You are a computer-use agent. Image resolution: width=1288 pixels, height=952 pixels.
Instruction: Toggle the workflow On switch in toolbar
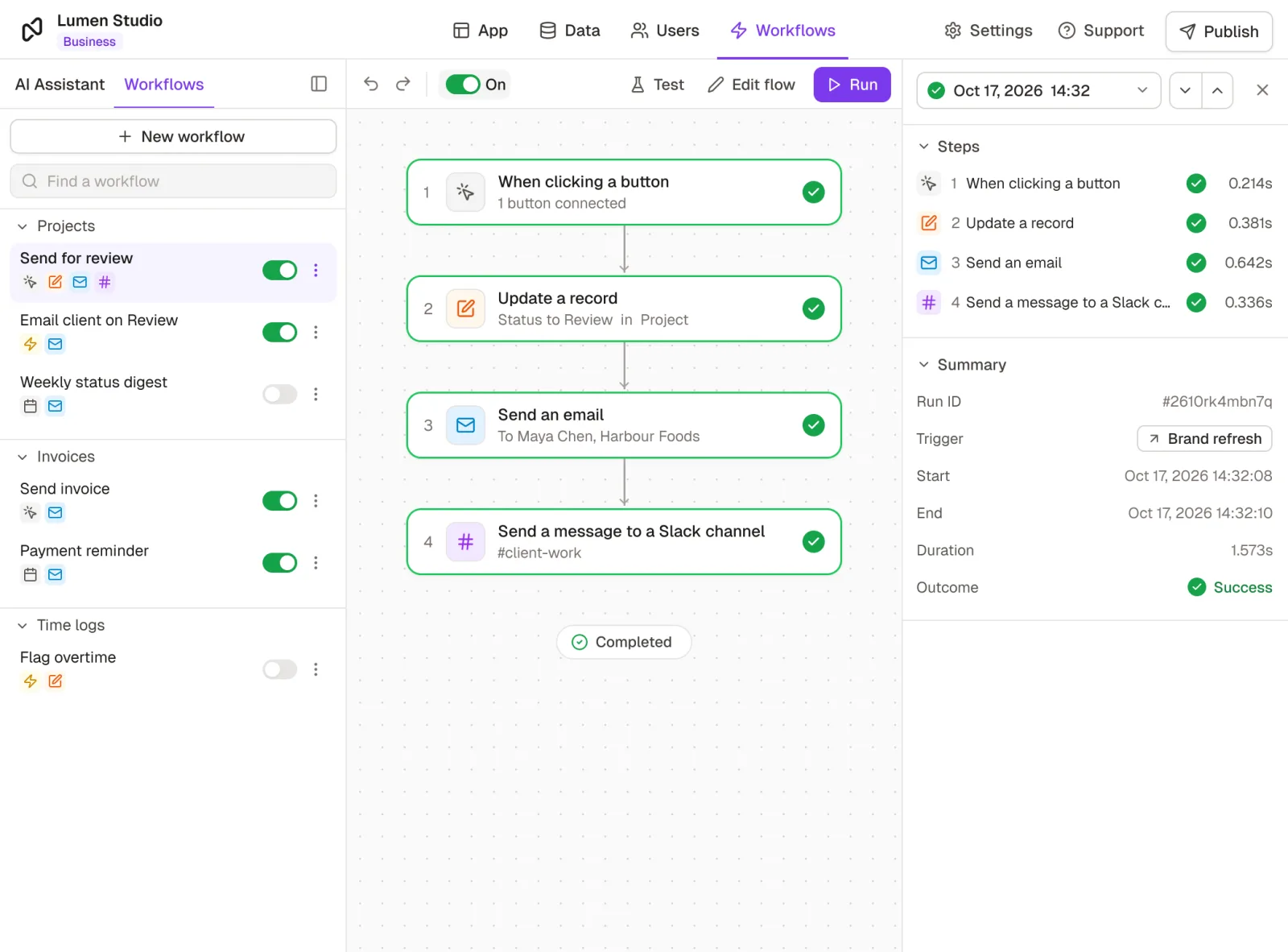[463, 85]
